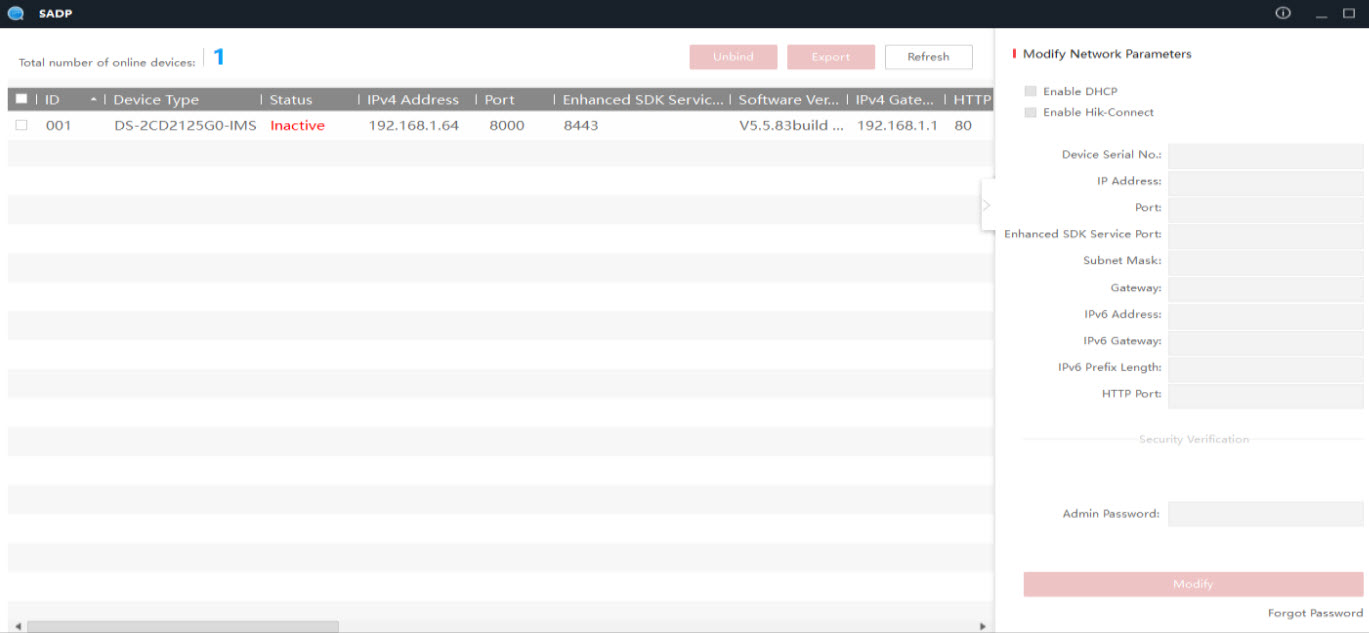Check the box for device 001

[x=21, y=126]
